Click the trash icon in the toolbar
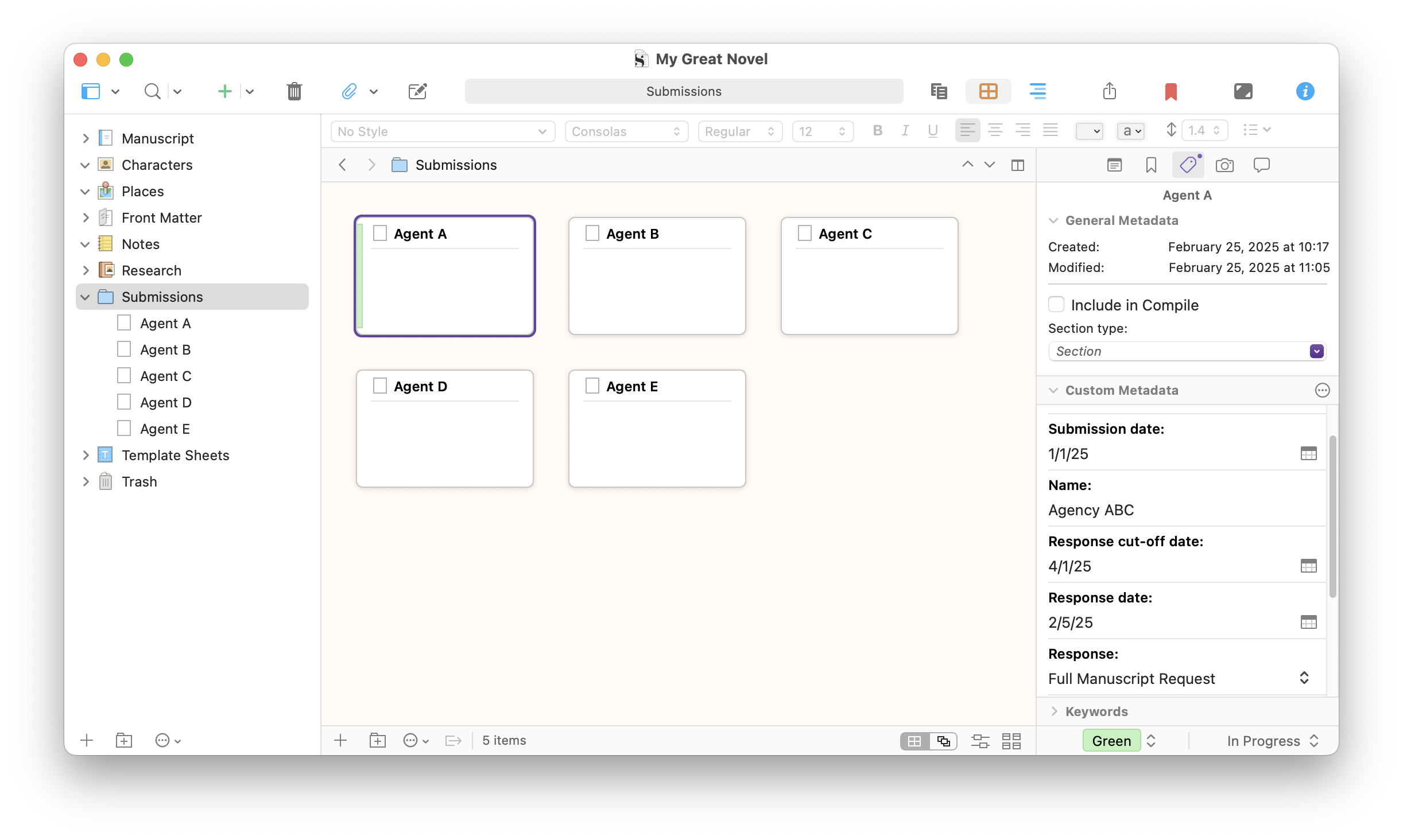This screenshot has width=1403, height=840. coord(294,91)
